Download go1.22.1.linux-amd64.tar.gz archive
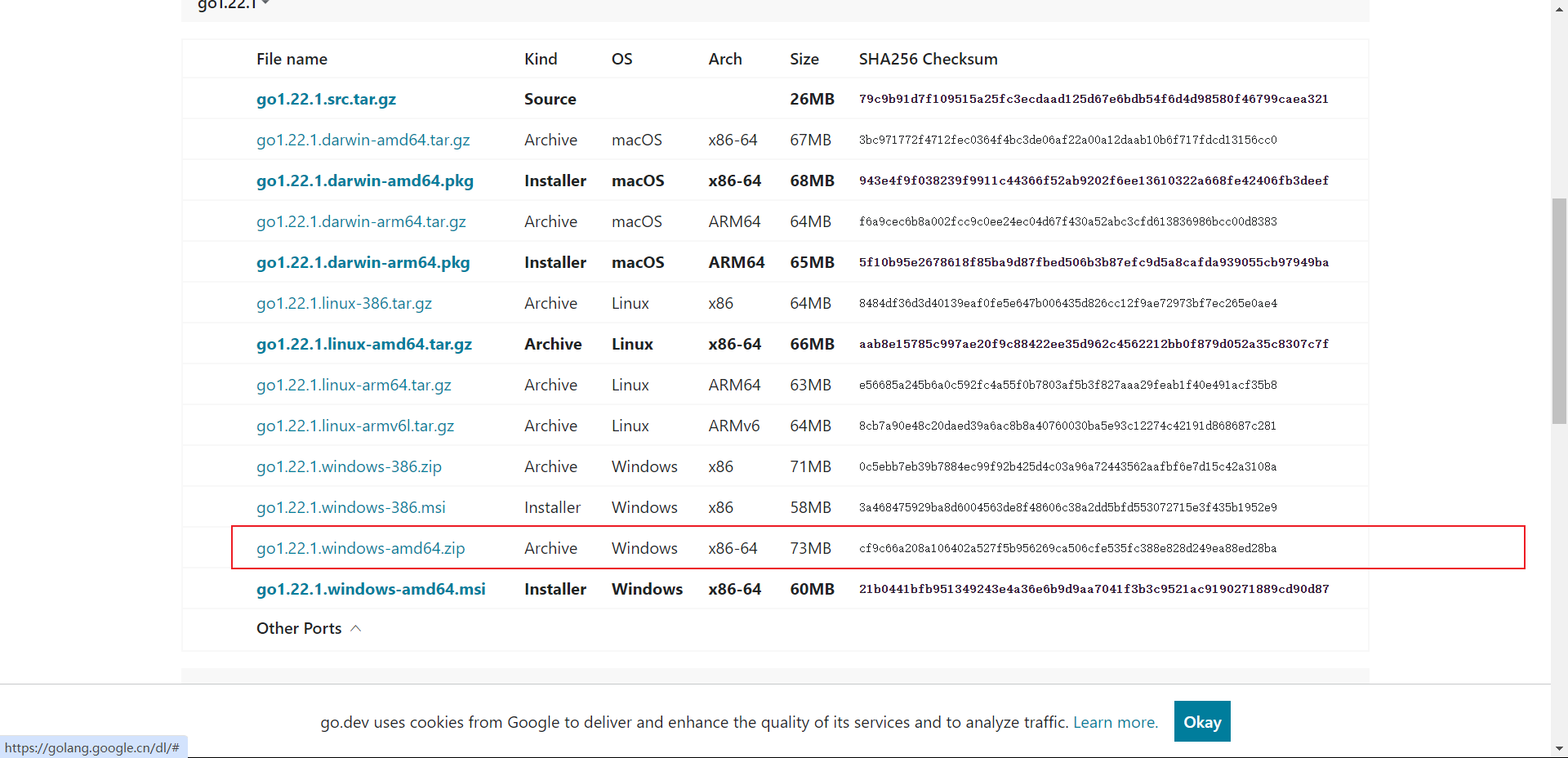This screenshot has height=758, width=1568. coord(364,344)
